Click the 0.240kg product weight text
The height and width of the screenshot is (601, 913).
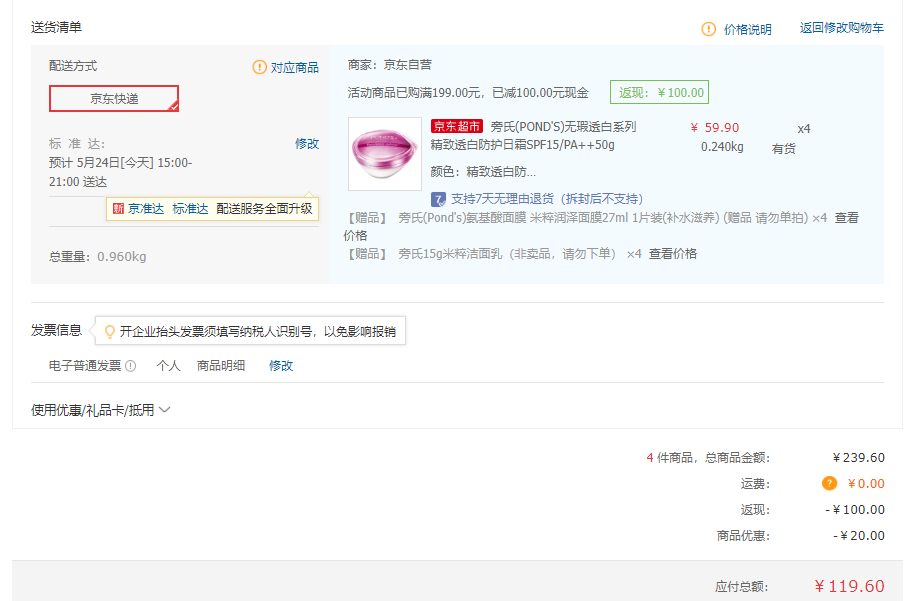[x=722, y=147]
